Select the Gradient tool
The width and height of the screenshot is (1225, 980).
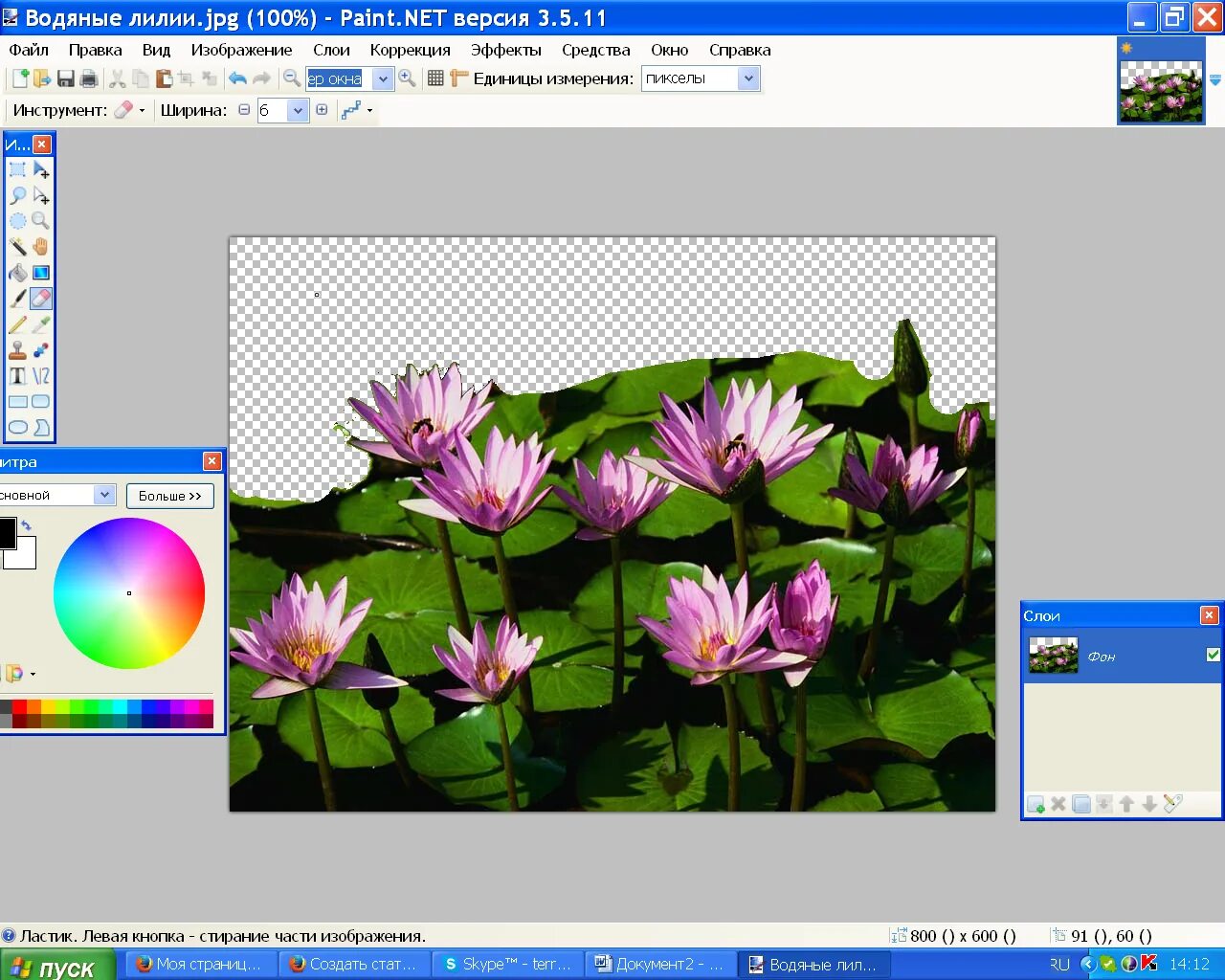(x=41, y=273)
